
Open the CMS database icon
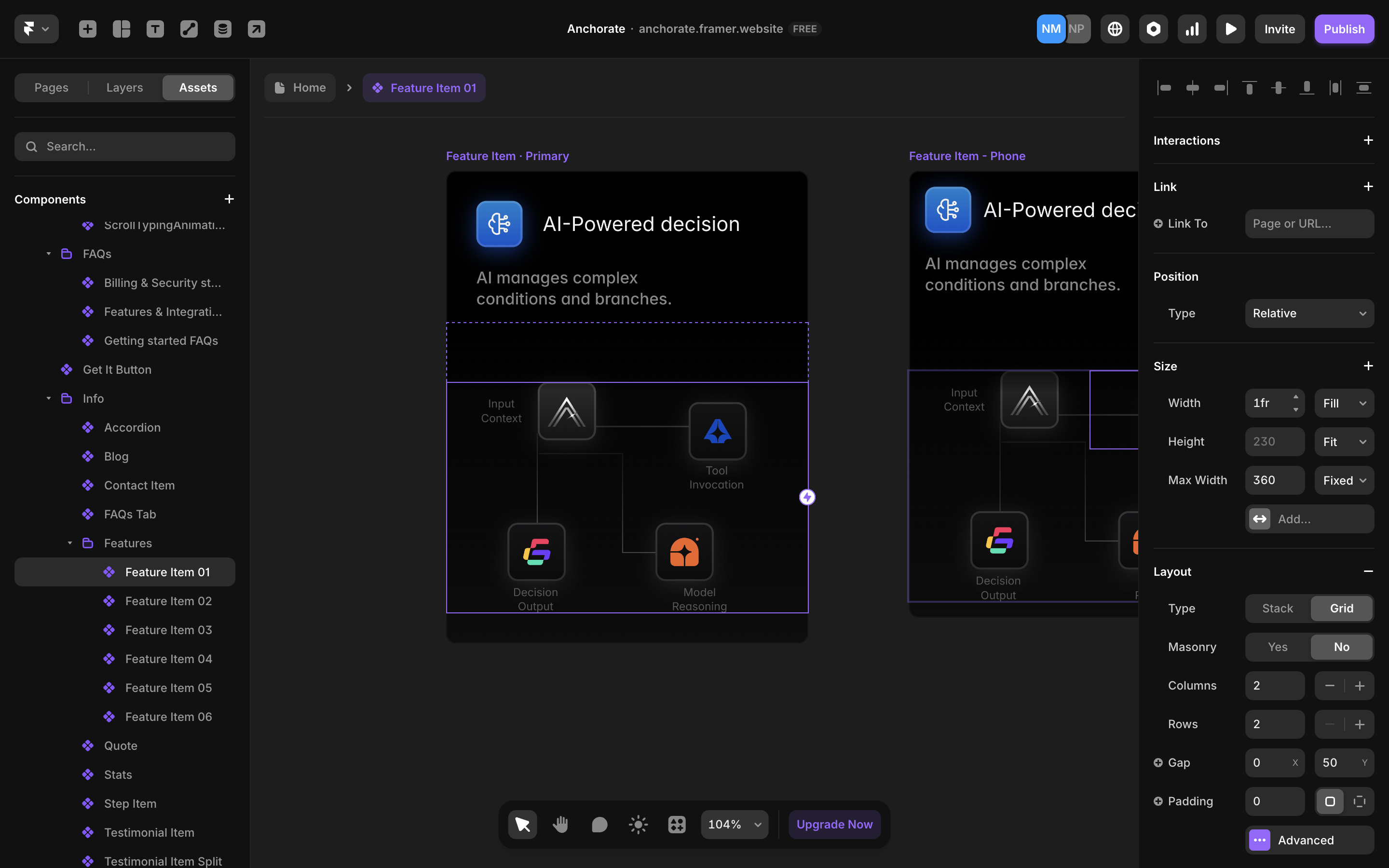tap(223, 29)
